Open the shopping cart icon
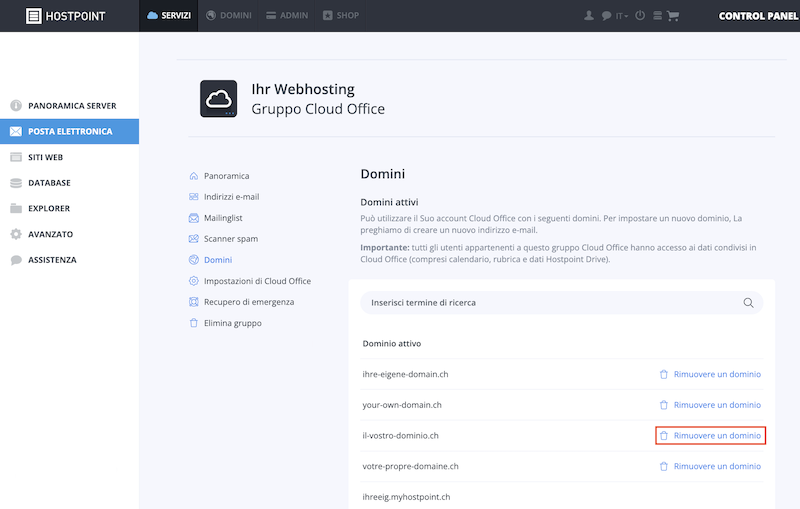Image resolution: width=800 pixels, height=509 pixels. 673,16
